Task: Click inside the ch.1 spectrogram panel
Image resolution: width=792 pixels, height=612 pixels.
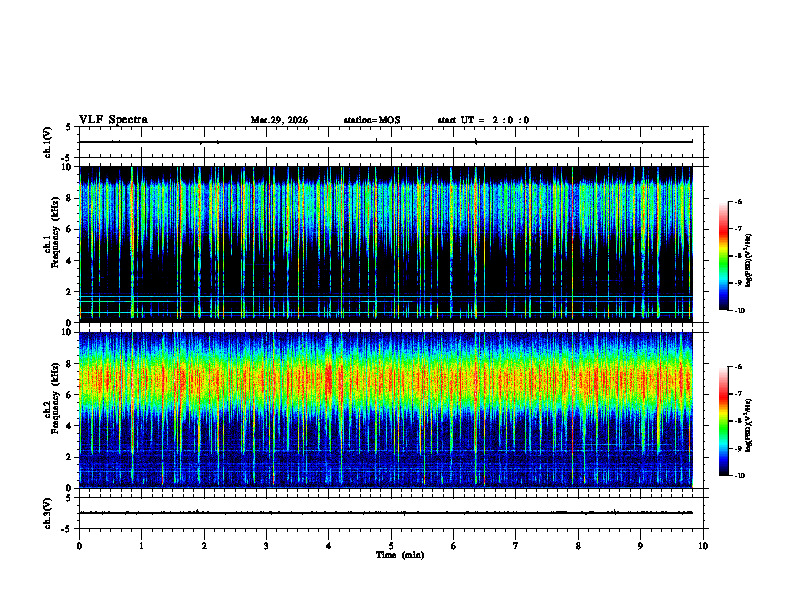Action: [x=385, y=244]
